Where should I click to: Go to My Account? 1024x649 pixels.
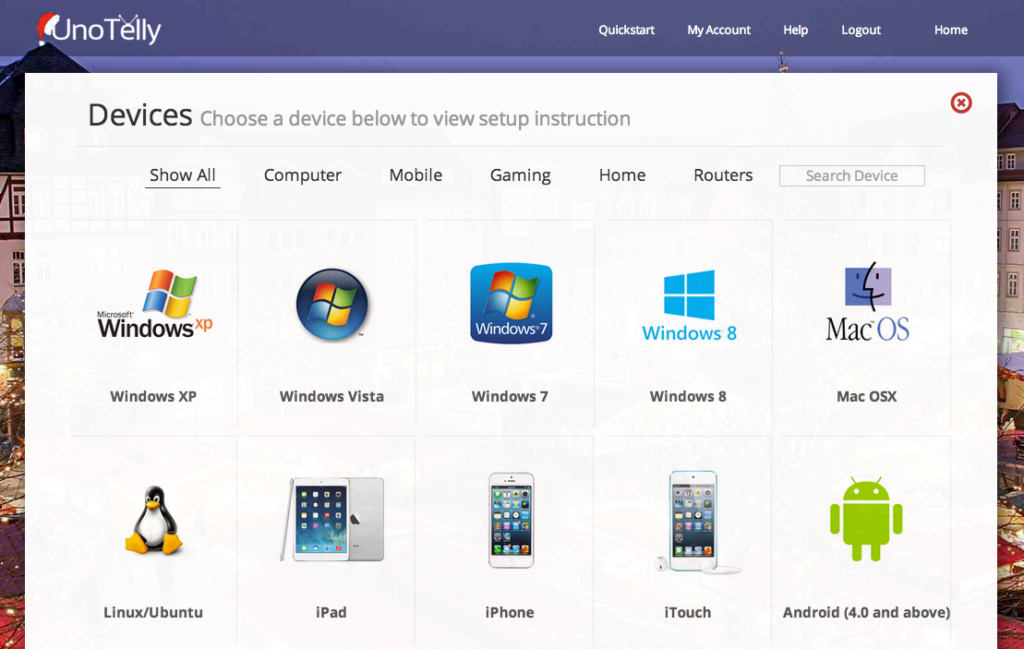(x=719, y=30)
